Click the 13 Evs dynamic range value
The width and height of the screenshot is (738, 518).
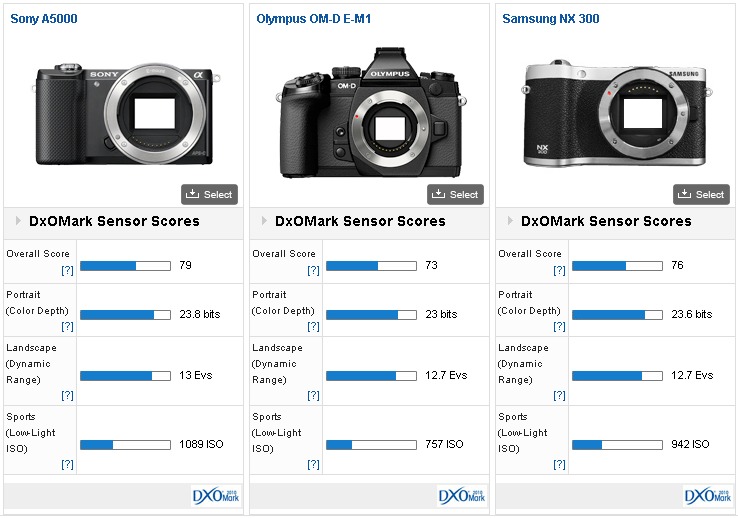click(196, 375)
